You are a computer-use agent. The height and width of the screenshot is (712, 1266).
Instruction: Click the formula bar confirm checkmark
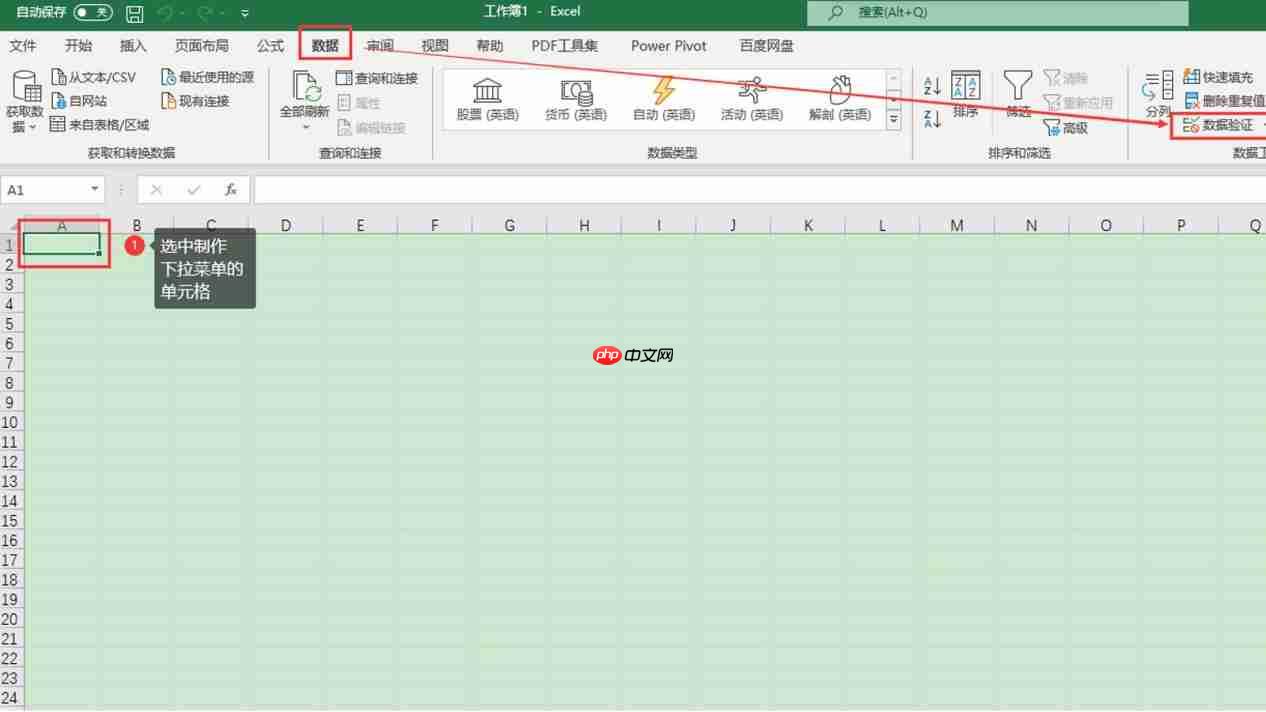tap(194, 189)
